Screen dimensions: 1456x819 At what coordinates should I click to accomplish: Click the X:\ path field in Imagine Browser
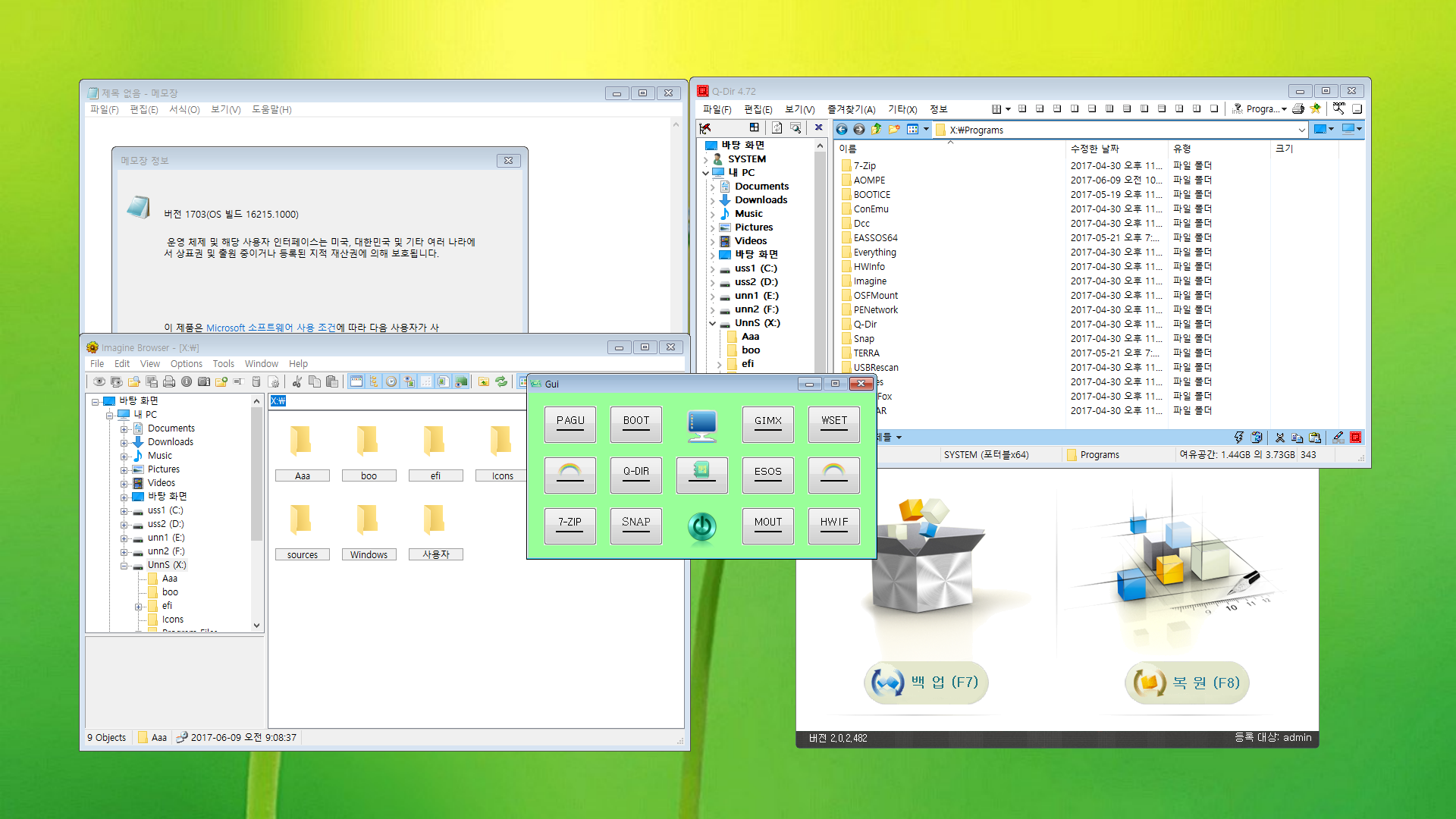point(397,400)
